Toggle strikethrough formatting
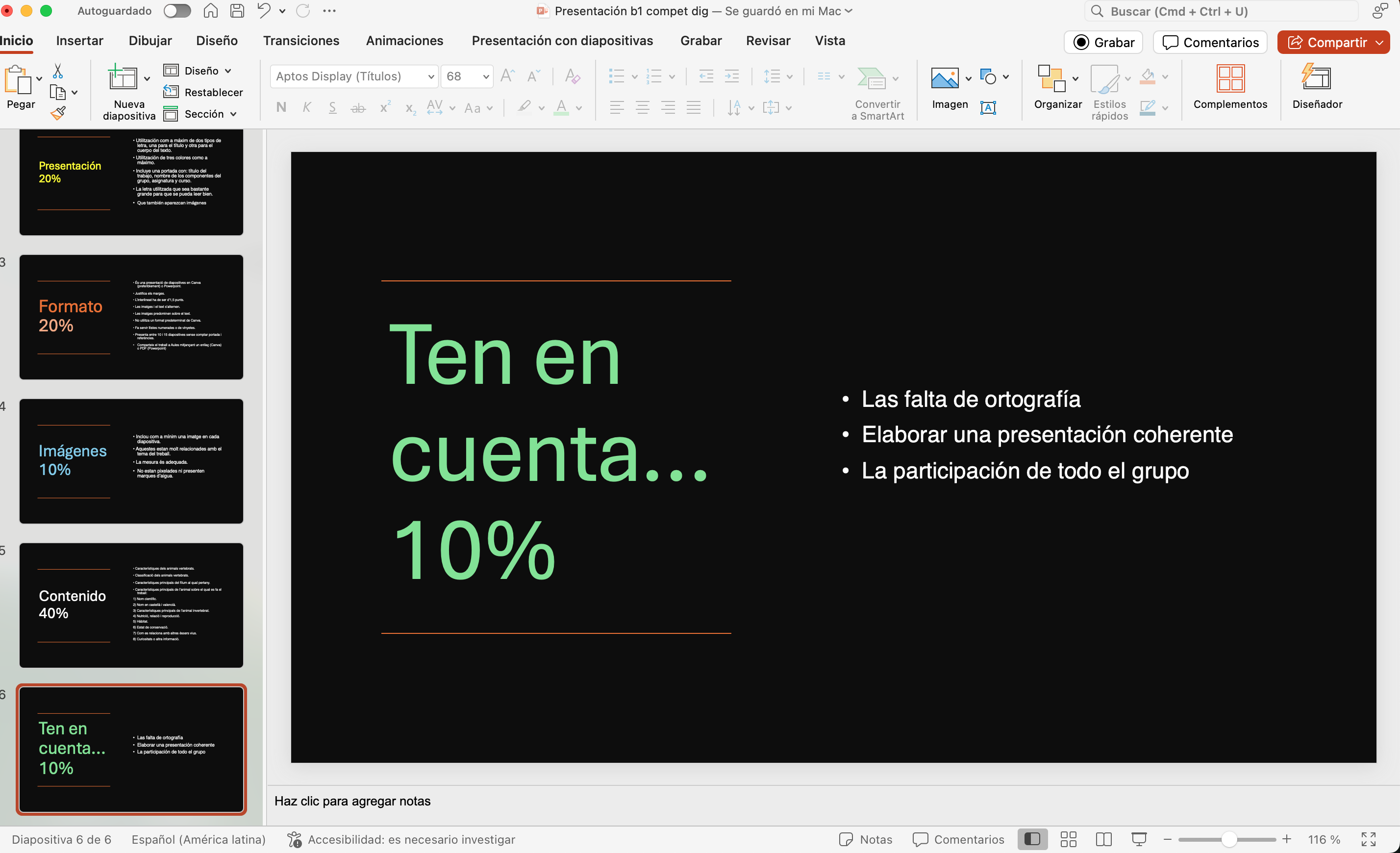1400x853 pixels. pyautogui.click(x=358, y=107)
